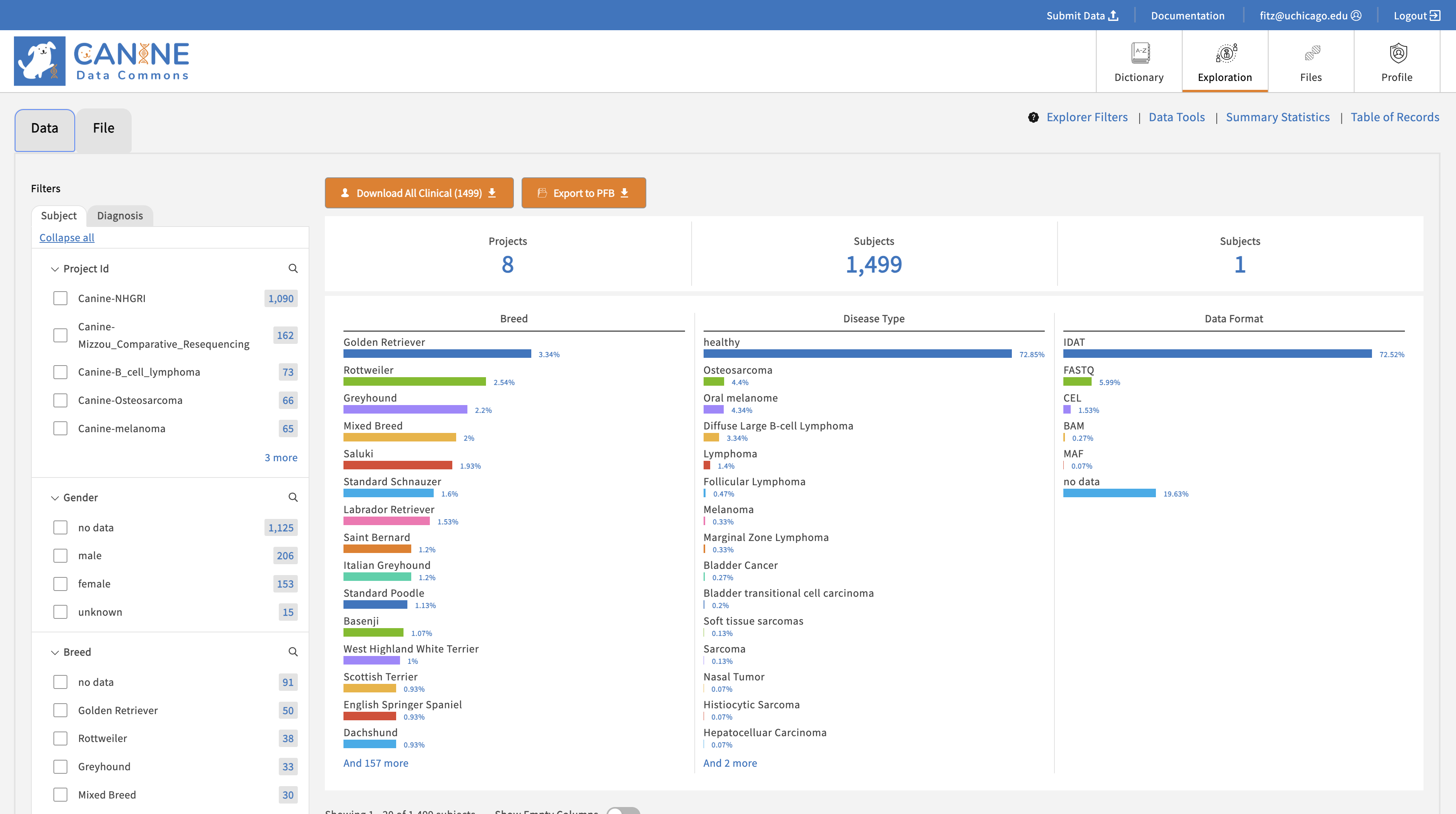Collapse the Gender filter chevron
This screenshot has width=1456, height=814.
(x=55, y=498)
